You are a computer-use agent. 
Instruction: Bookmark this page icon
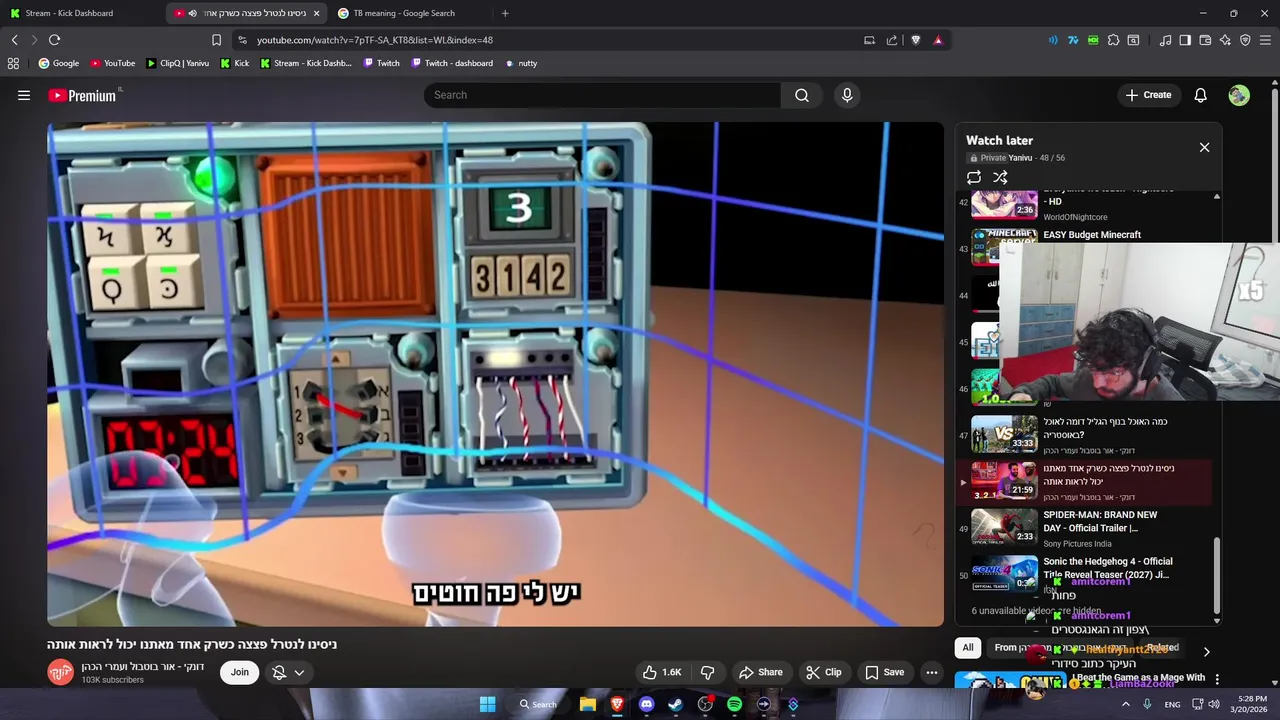pyautogui.click(x=216, y=40)
